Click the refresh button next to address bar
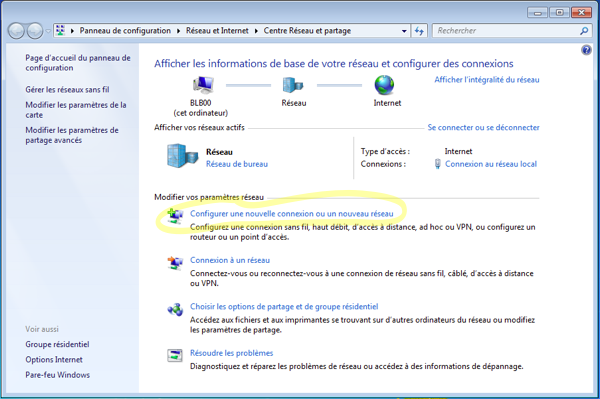Viewport: 600px width, 399px height. pos(419,31)
